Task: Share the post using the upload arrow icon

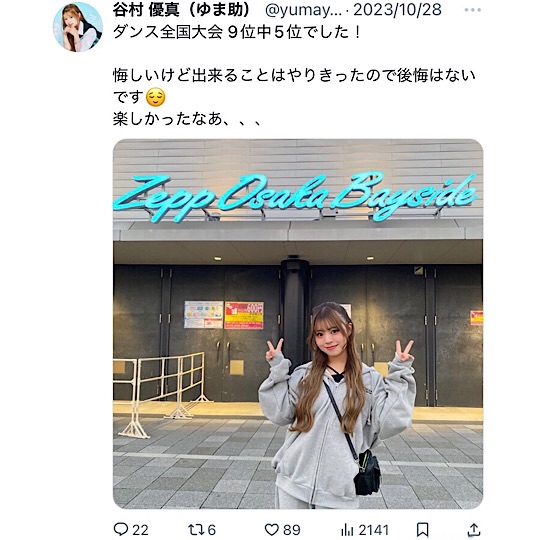Action: [x=474, y=530]
